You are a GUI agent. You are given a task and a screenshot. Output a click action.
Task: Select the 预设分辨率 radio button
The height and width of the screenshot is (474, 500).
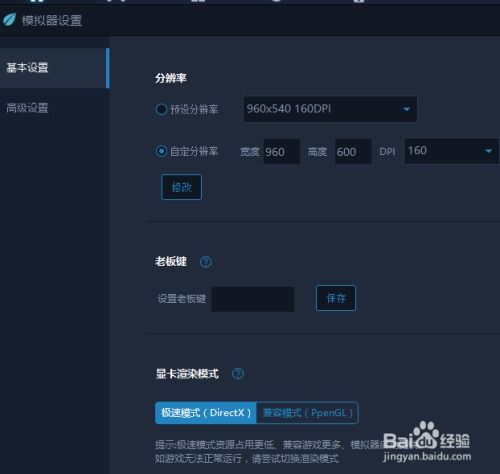click(x=161, y=109)
